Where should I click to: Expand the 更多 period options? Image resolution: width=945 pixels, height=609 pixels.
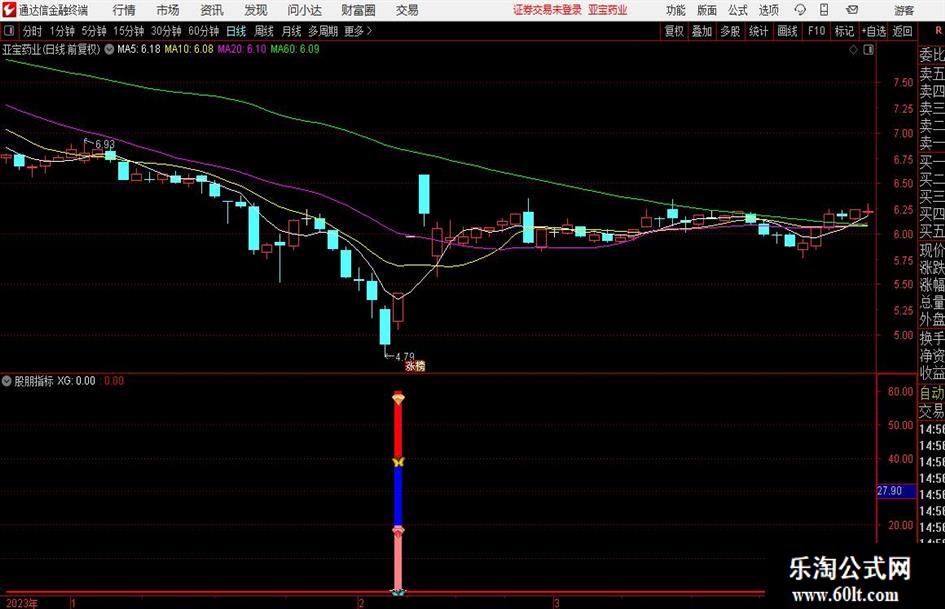358,31
